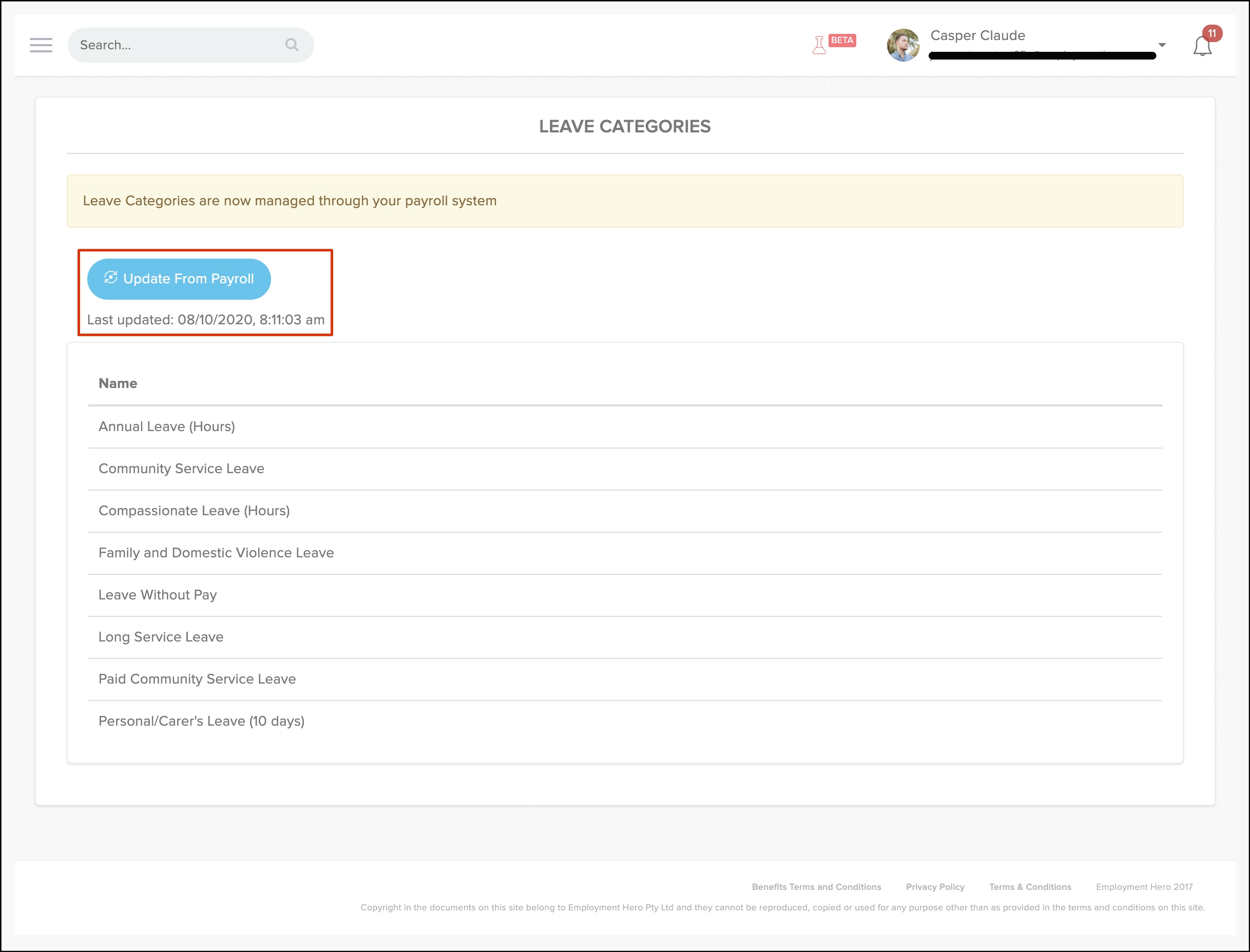Select the Long Service Leave row

[161, 637]
